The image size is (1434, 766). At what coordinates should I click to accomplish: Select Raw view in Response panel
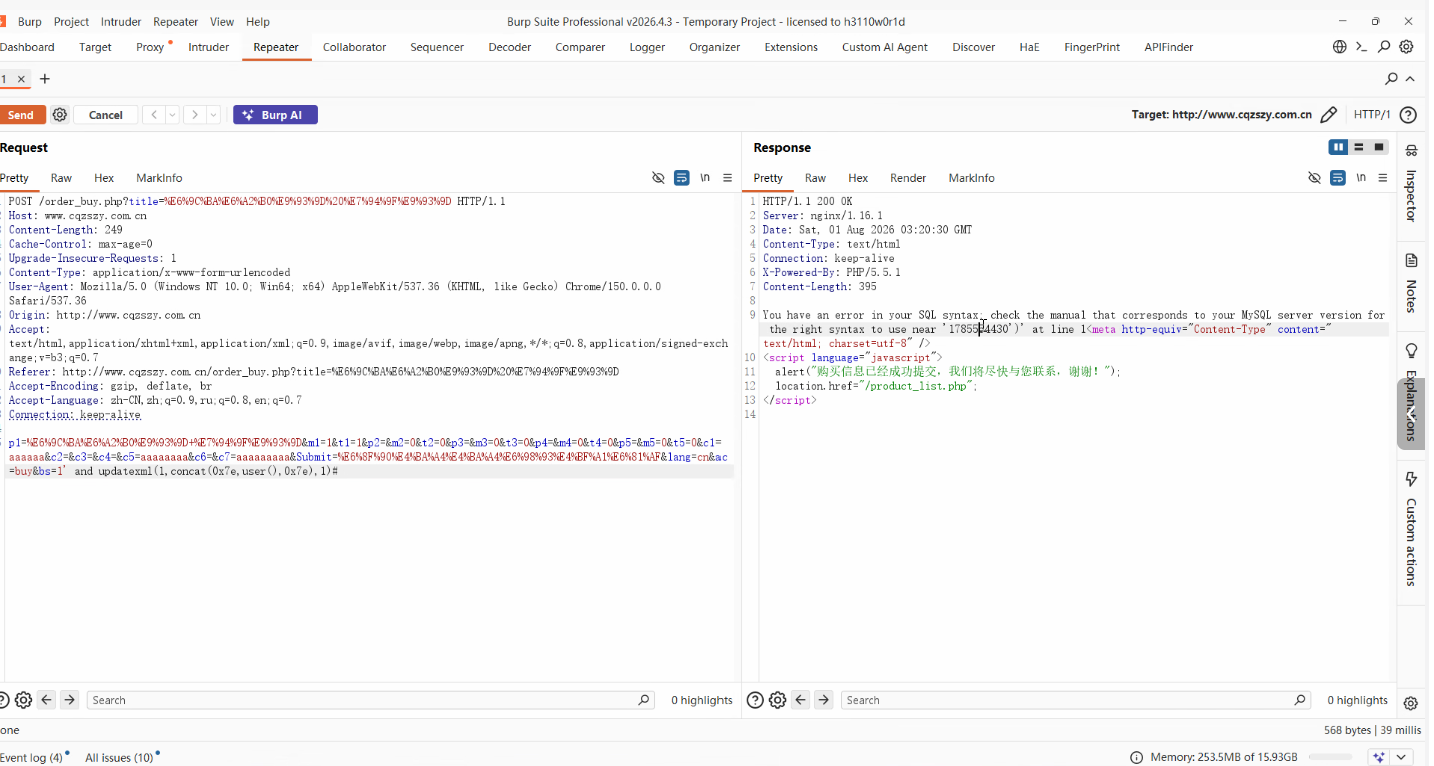(815, 178)
